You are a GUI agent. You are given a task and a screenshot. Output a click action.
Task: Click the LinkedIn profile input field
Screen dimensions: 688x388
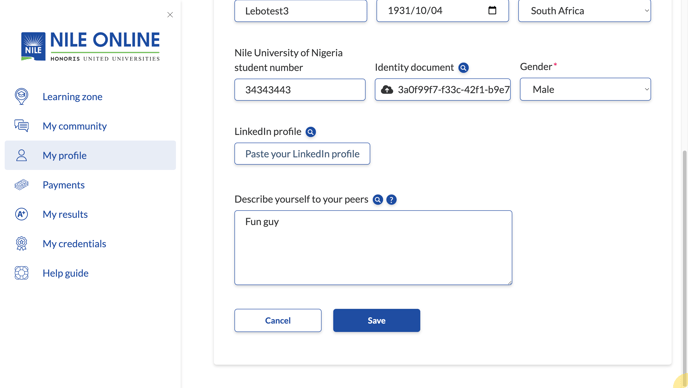[x=302, y=154]
